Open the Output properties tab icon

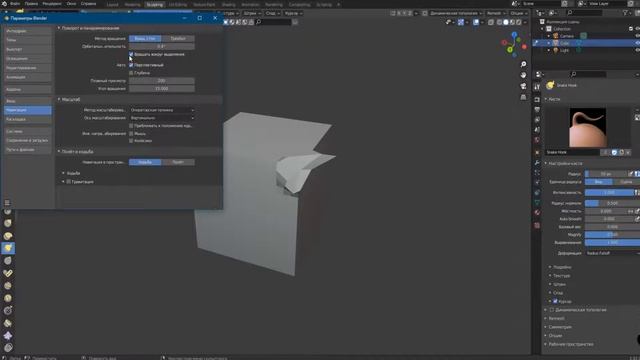click(537, 109)
